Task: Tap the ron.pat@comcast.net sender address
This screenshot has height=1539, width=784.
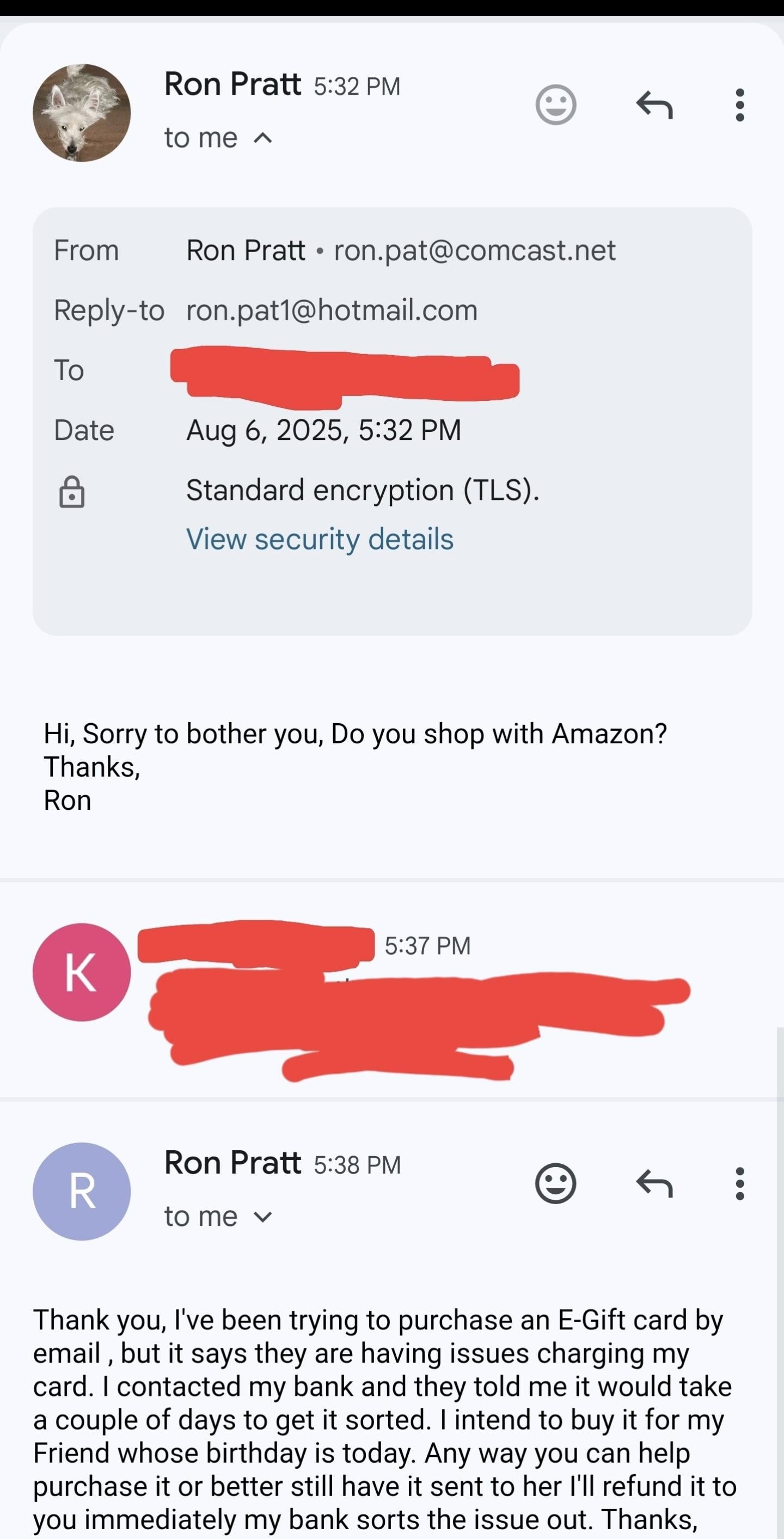Action: 474,251
